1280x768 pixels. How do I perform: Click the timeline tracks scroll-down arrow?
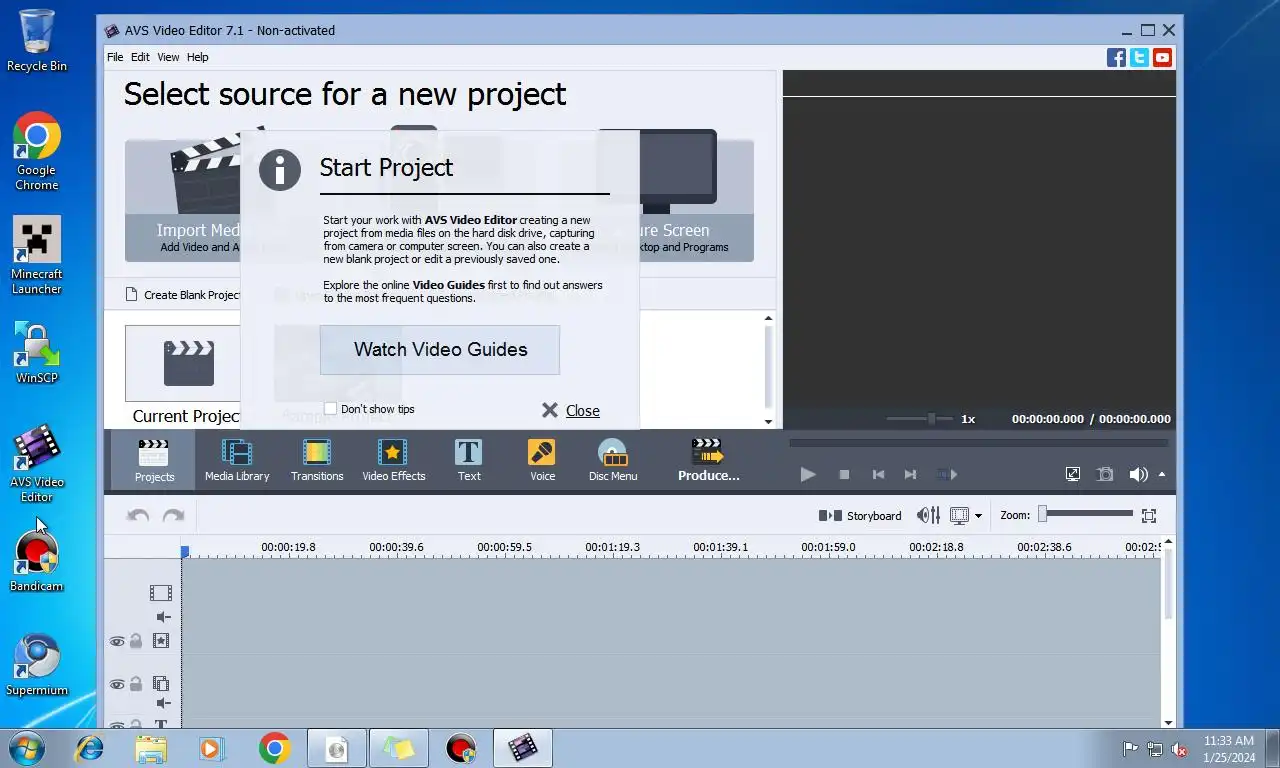point(1168,722)
